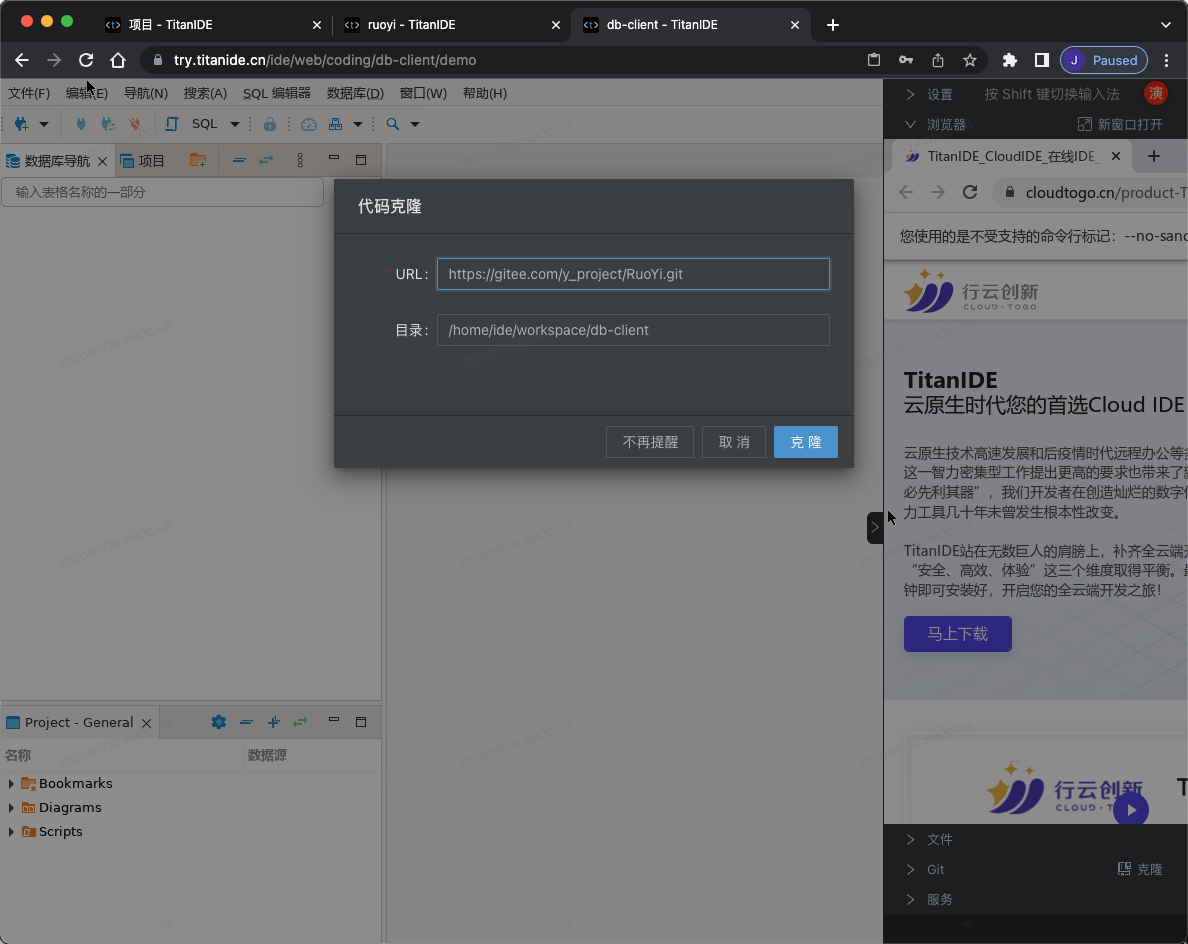Click the lock icon in the toolbar
This screenshot has height=944, width=1188.
pyautogui.click(x=269, y=124)
